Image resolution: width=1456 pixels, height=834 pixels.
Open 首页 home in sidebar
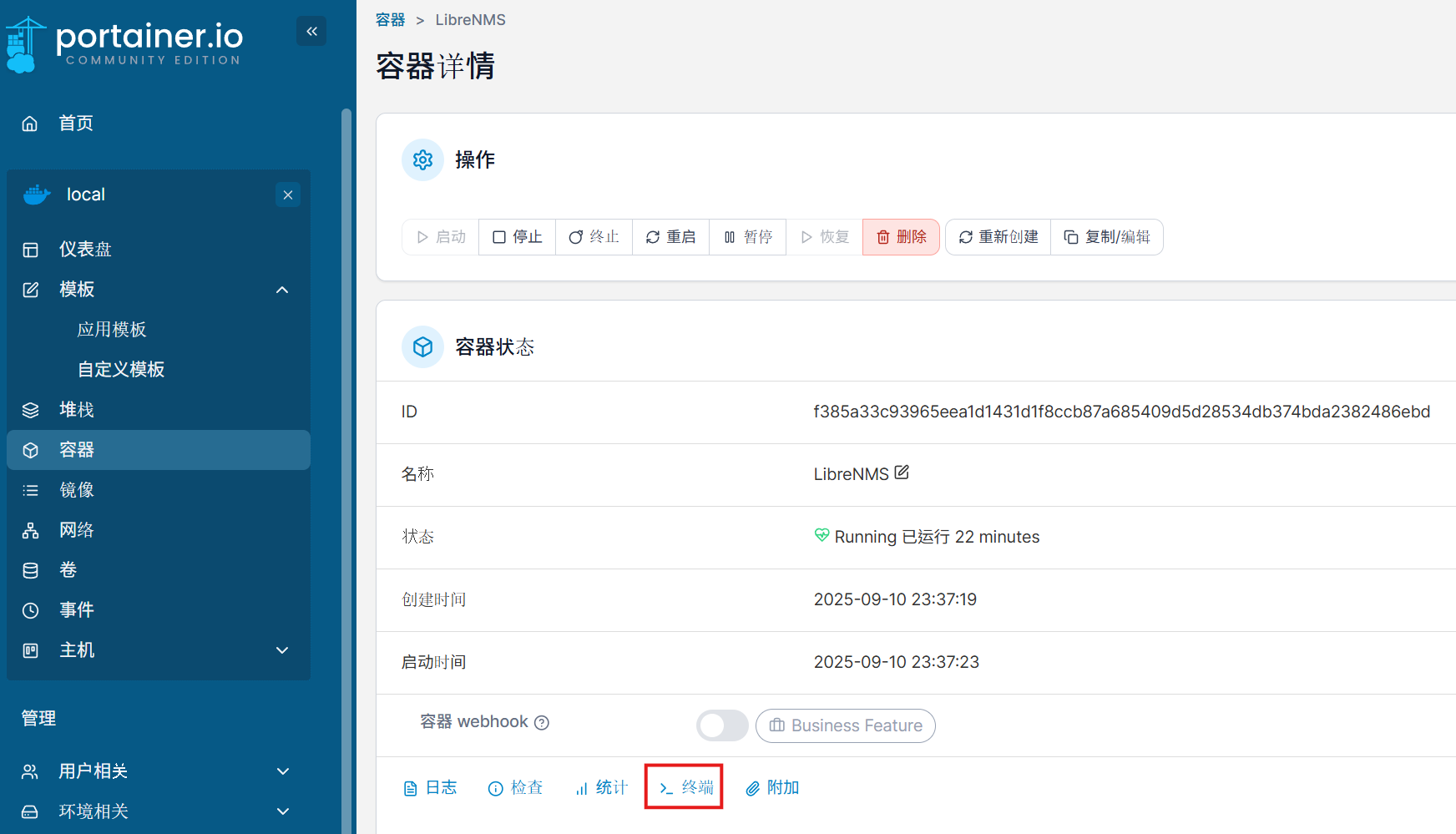(x=75, y=124)
